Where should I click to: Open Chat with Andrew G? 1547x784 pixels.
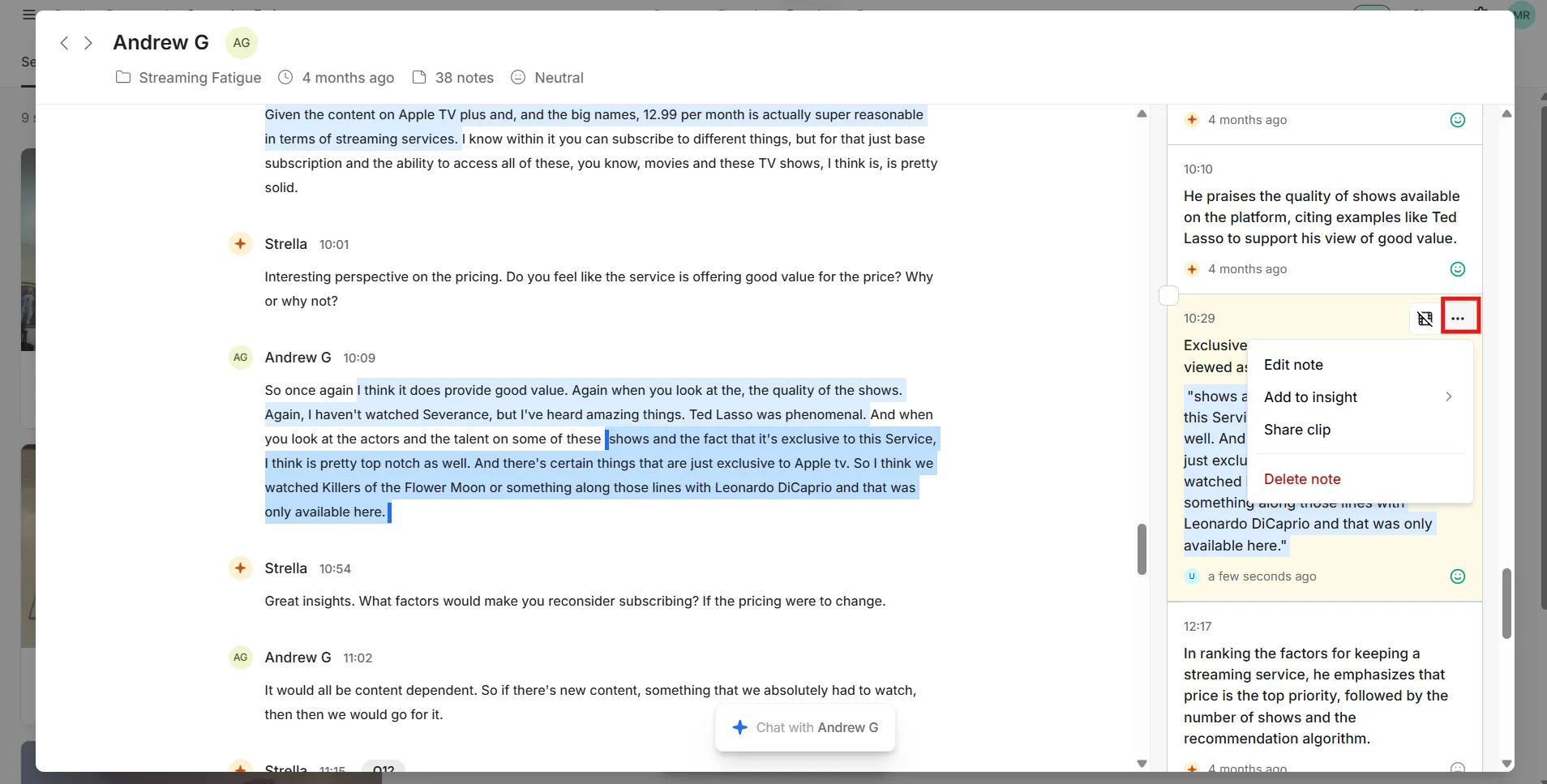point(805,727)
